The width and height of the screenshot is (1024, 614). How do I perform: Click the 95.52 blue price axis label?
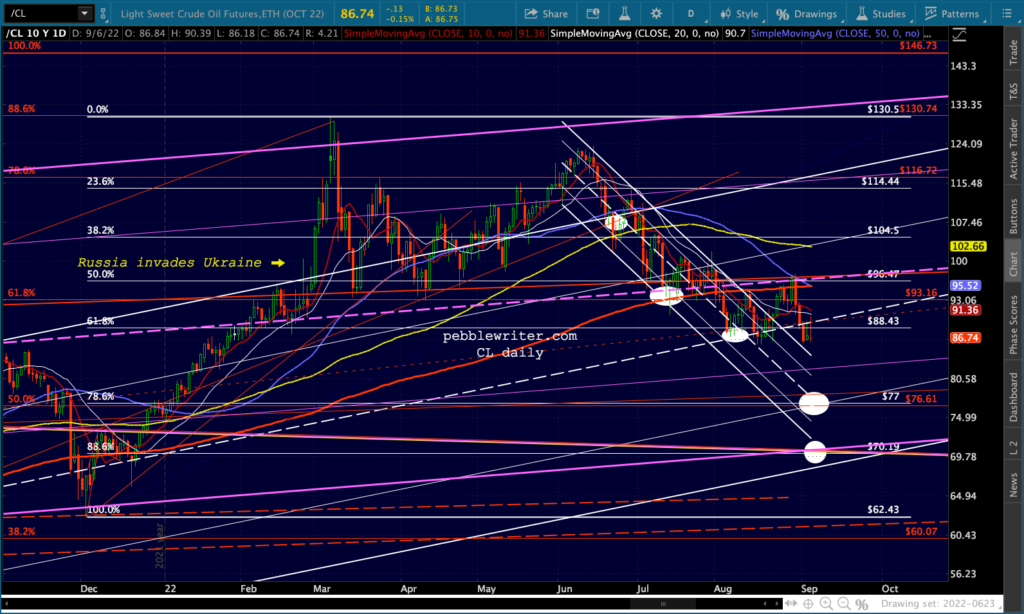click(x=965, y=285)
